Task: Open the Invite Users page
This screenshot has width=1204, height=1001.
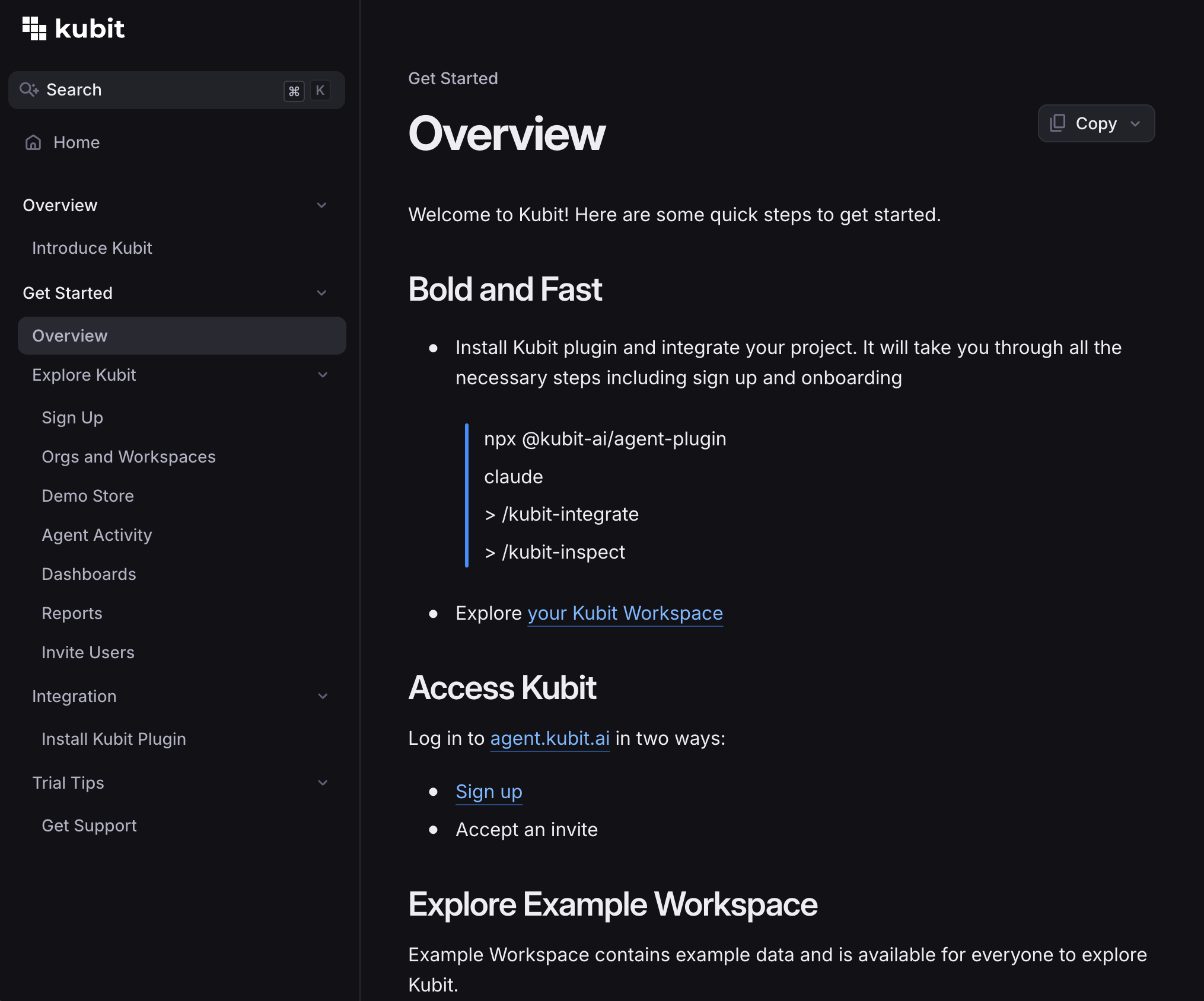Action: click(x=88, y=652)
